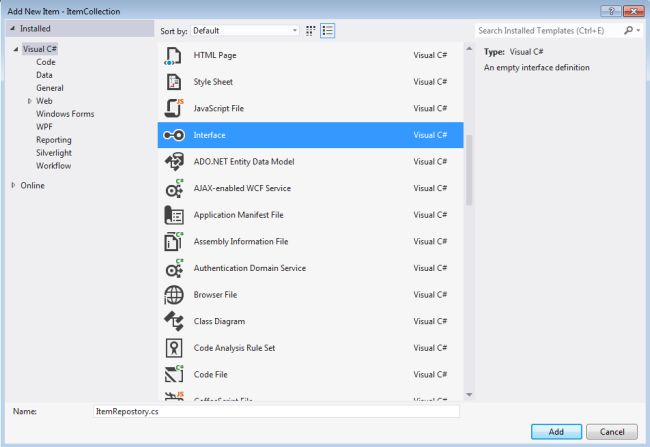Screen dimensions: 650x447
Task: Click the Application Manifest File icon
Action: click(173, 215)
